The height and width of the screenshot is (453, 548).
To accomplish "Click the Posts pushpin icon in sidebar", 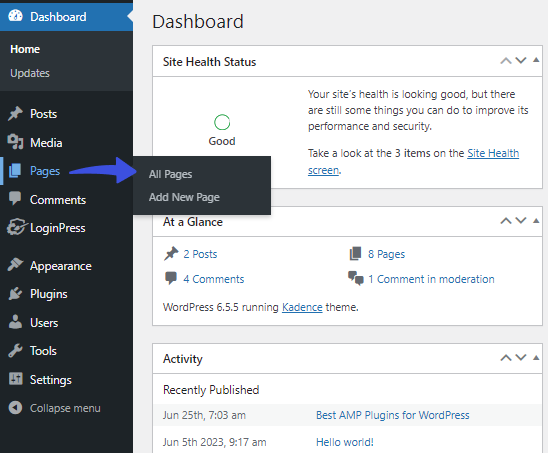I will [x=15, y=114].
